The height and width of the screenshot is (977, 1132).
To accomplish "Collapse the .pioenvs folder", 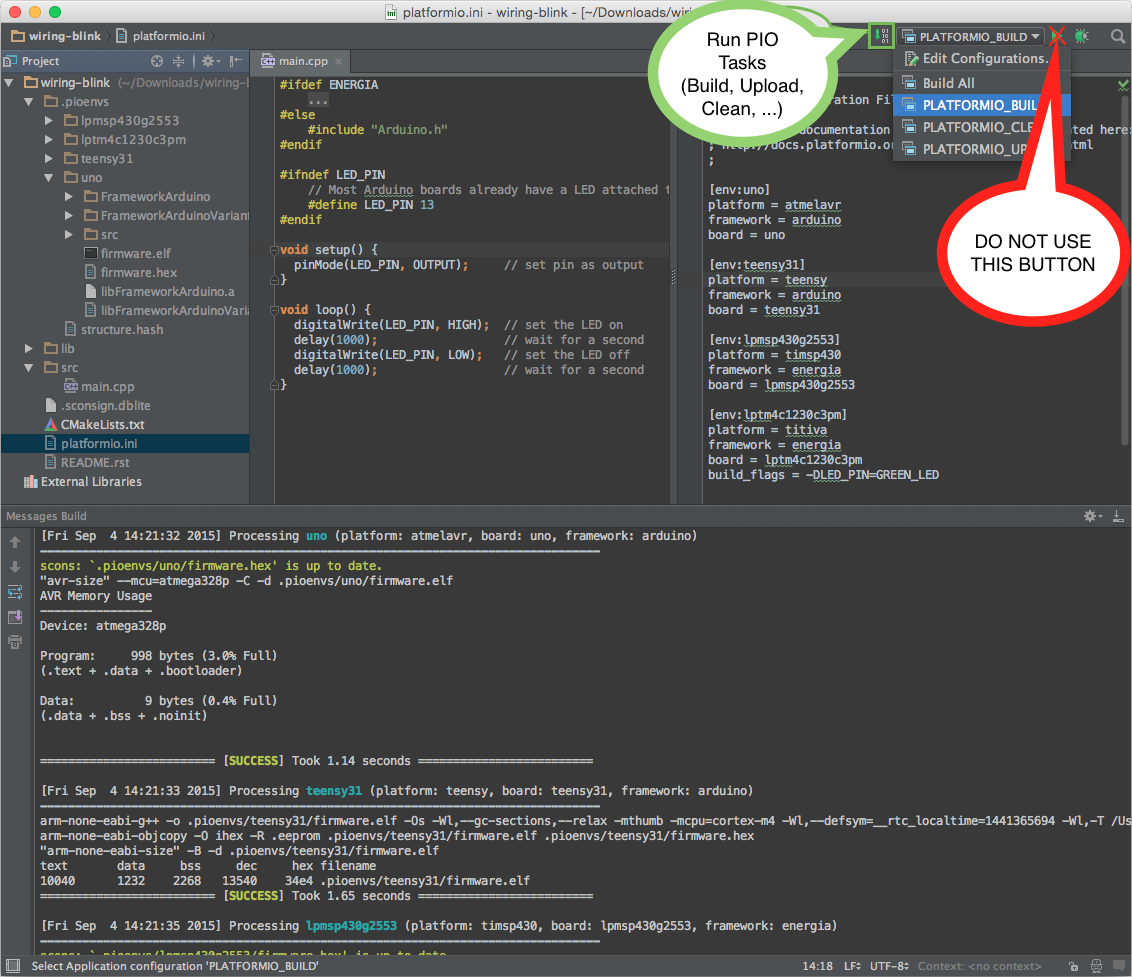I will coord(29,102).
